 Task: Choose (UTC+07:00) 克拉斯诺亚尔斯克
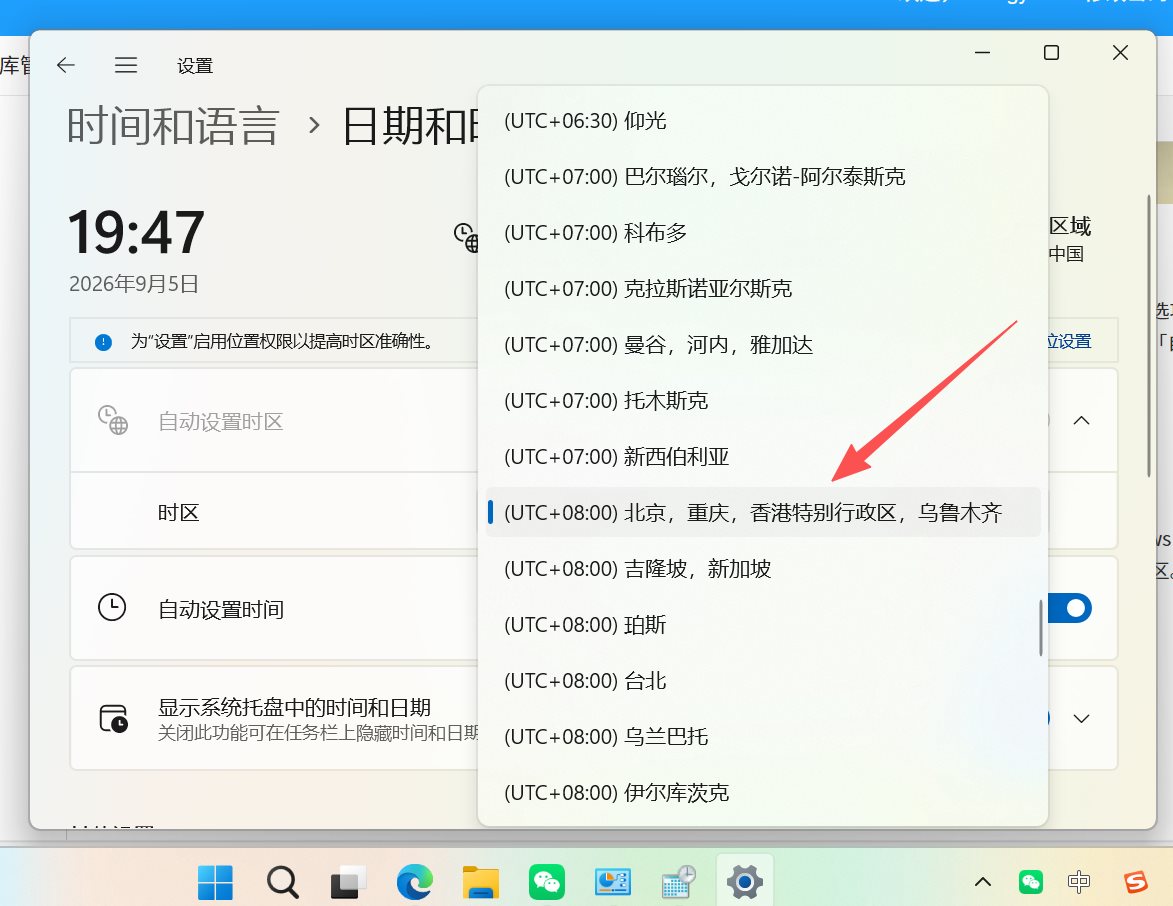point(763,289)
